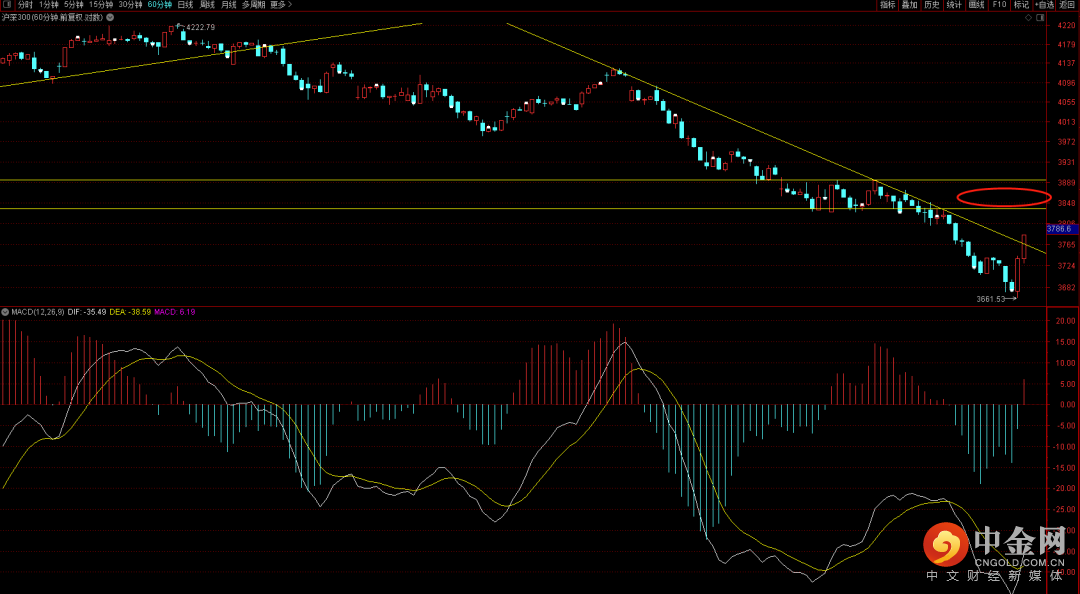1080x594 pixels.
Task: Select the red ellipse annotation on chart
Action: click(x=1003, y=197)
